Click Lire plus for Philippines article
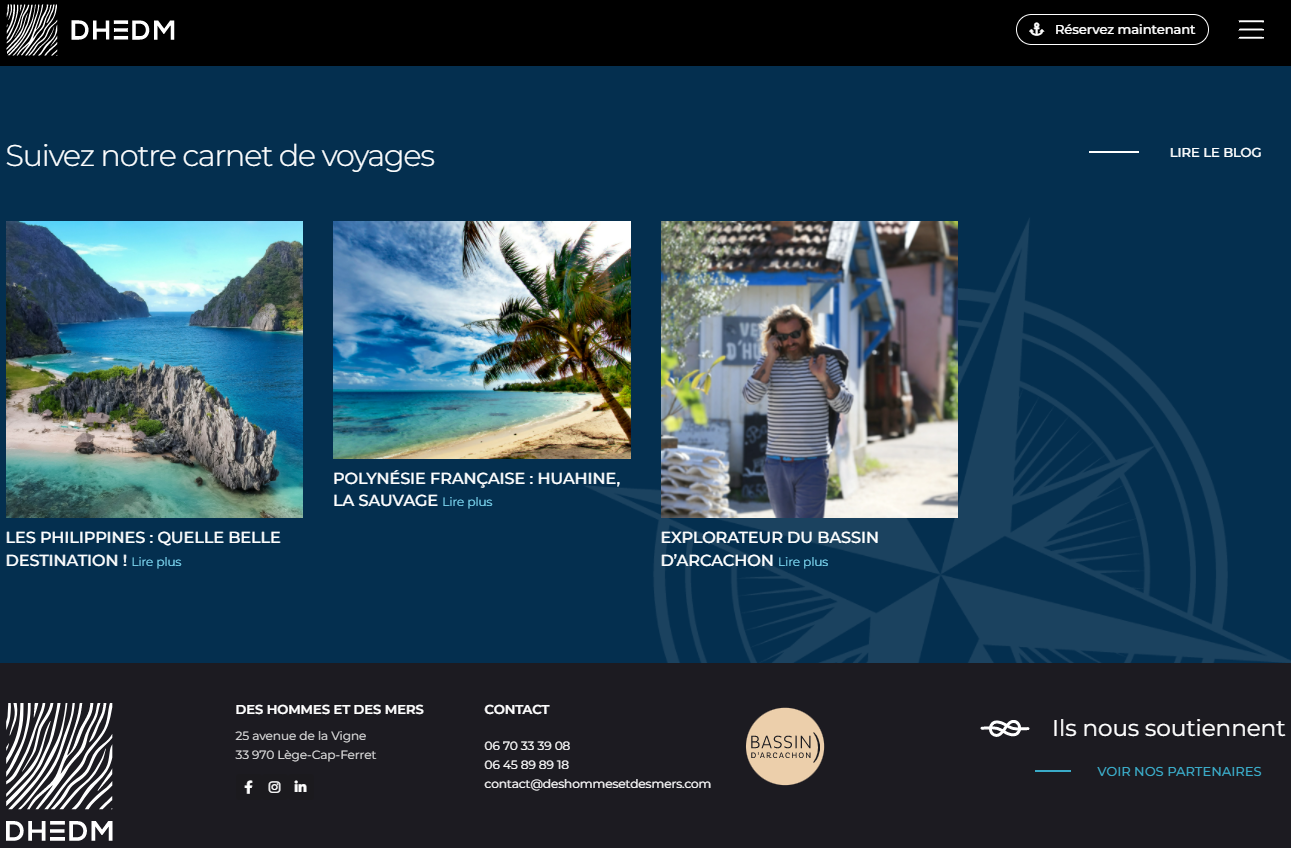This screenshot has width=1291, height=848. pyautogui.click(x=156, y=562)
